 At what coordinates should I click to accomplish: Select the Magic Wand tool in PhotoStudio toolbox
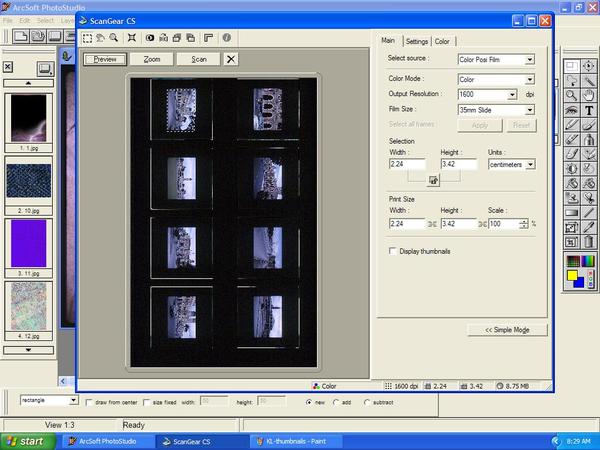[589, 81]
